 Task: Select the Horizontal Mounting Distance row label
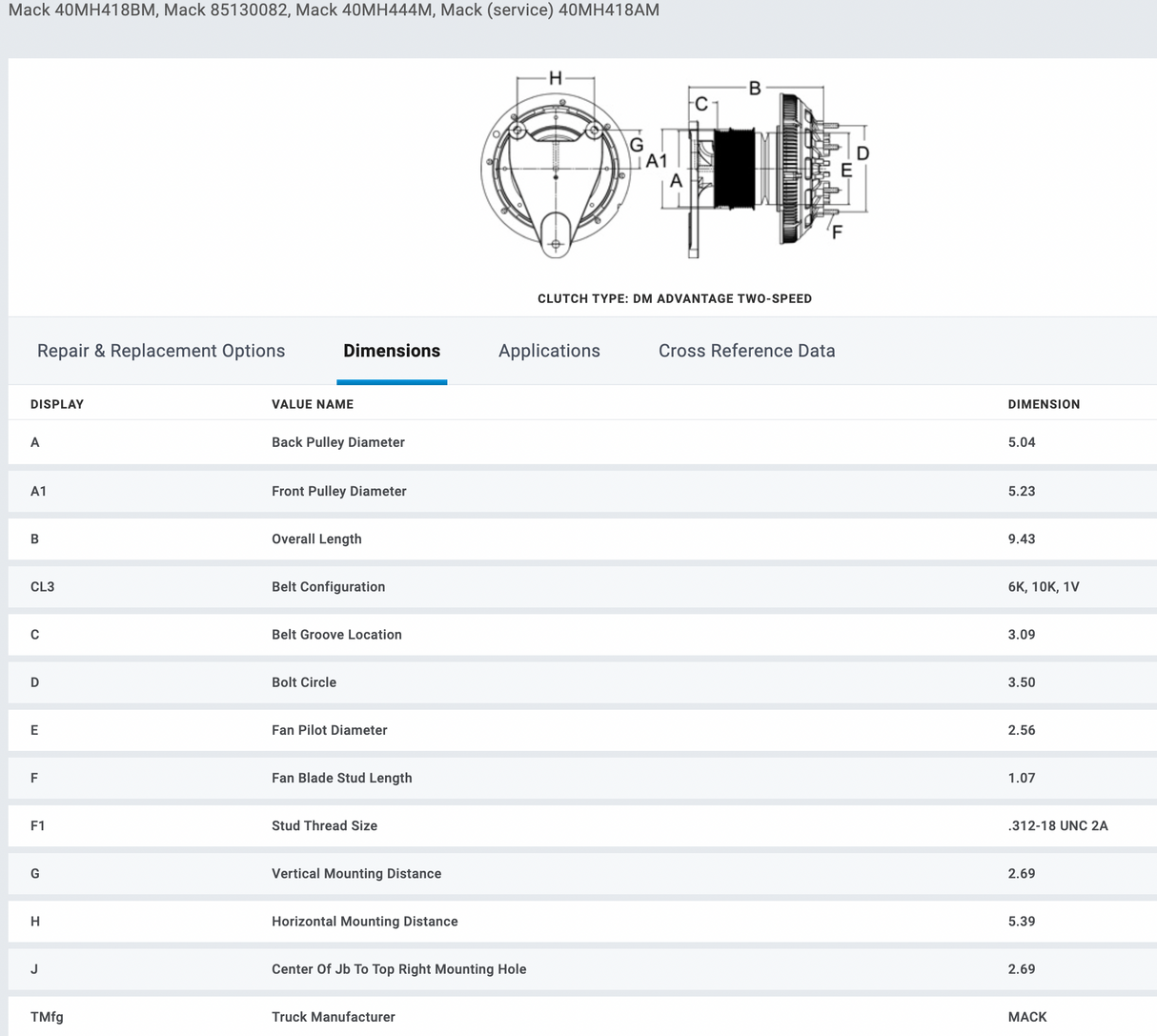click(365, 922)
